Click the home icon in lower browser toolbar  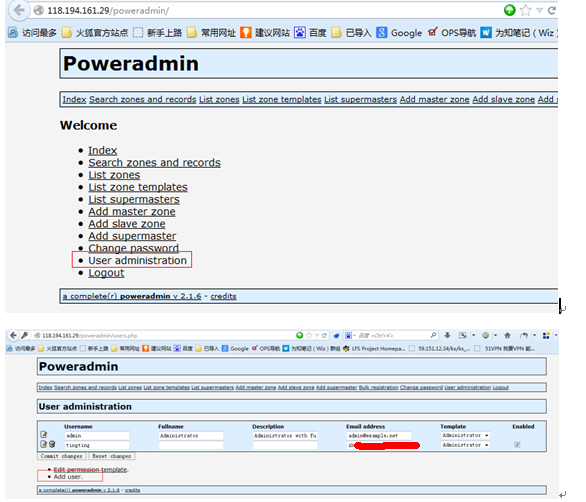coord(507,335)
